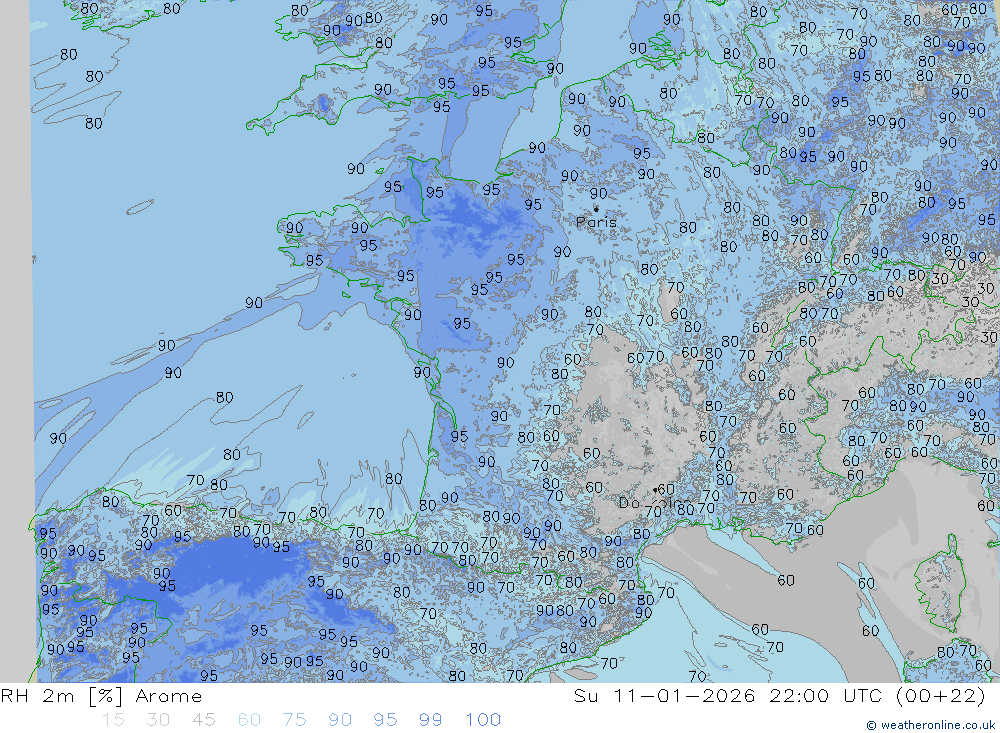1000x733 pixels.
Task: Pick legend value 100 in the scale
Action: (x=483, y=720)
